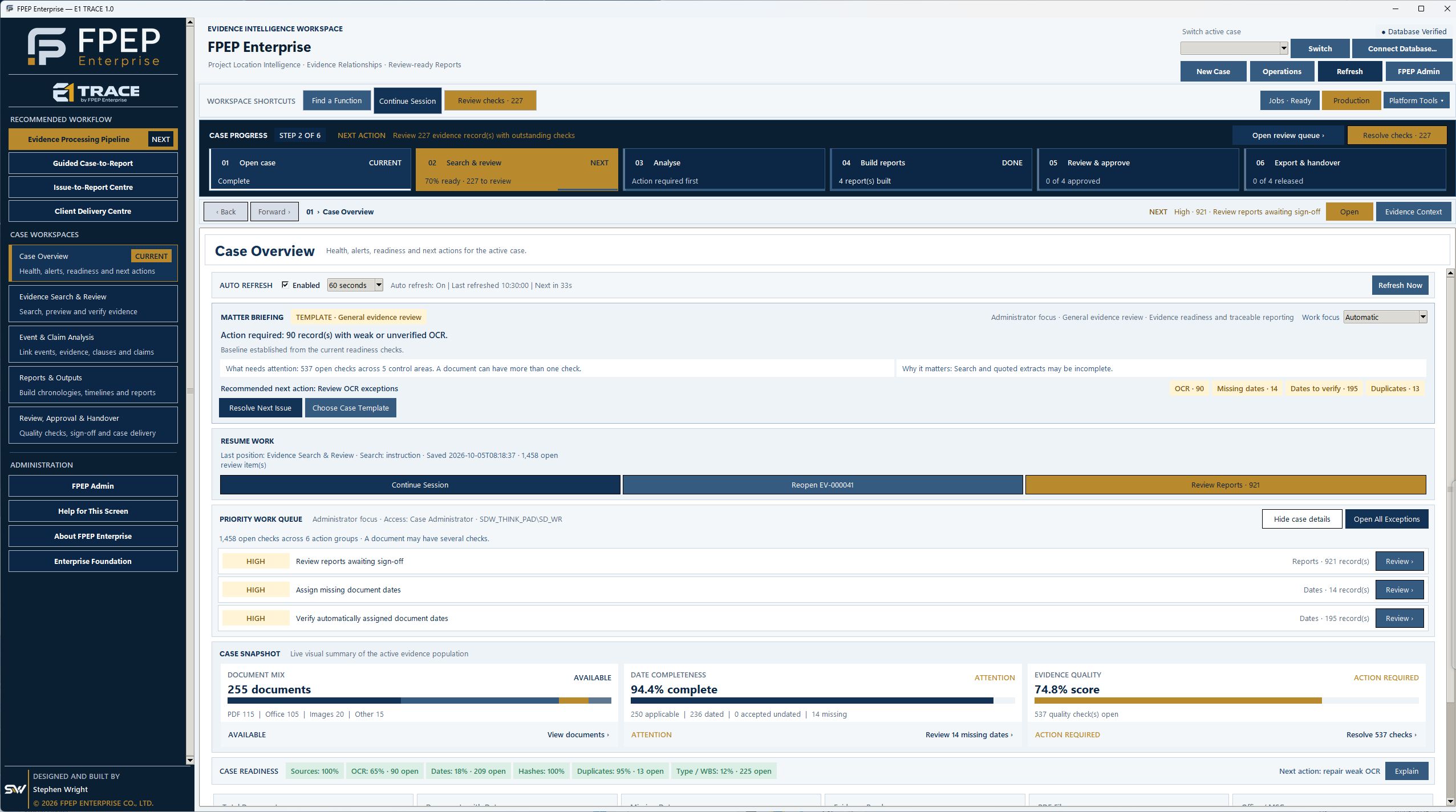Toggle the Auto Refresh Enabled checkbox
Viewport: 1456px width, 812px height.
coord(285,285)
